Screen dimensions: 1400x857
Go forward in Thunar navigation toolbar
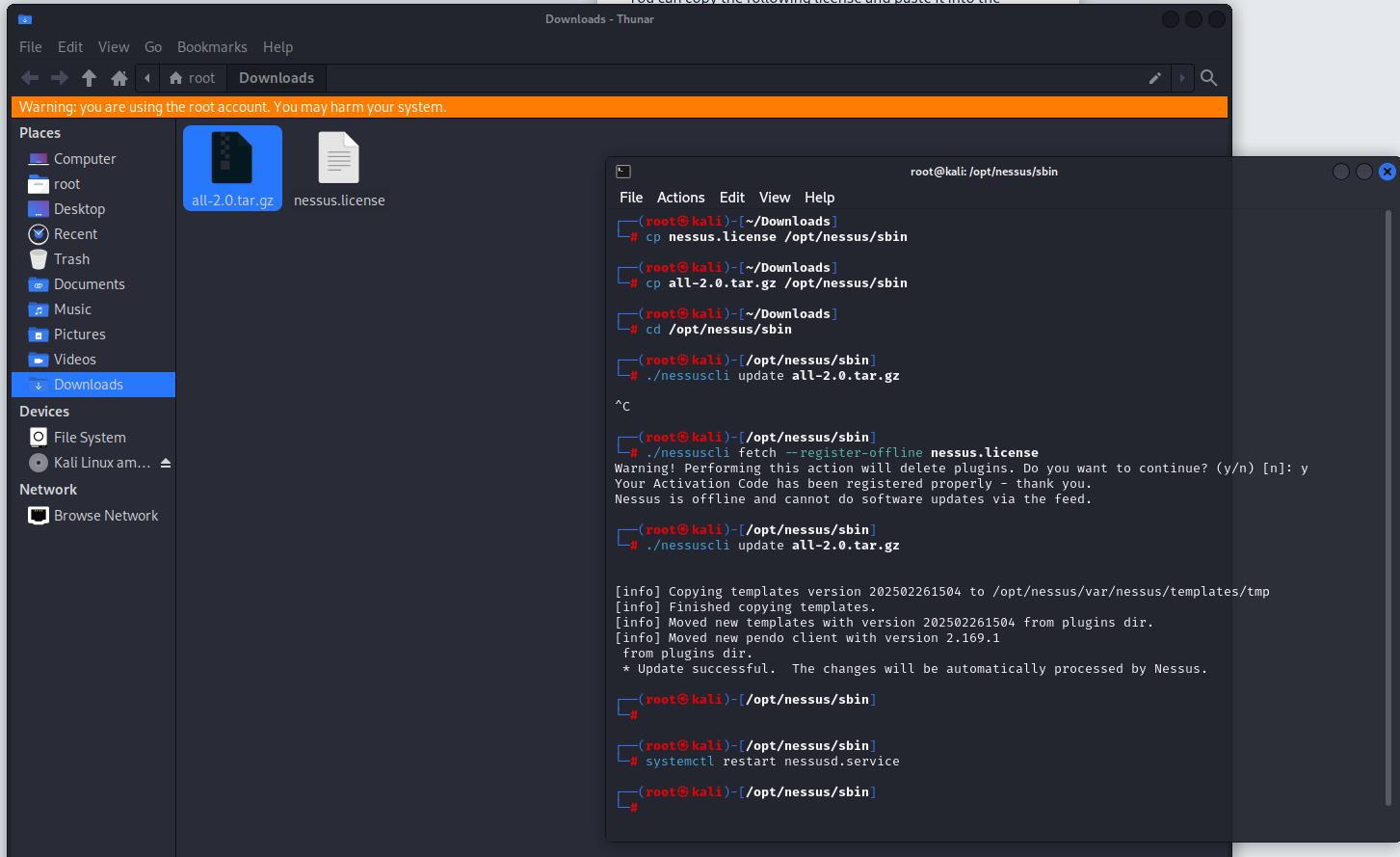click(60, 78)
